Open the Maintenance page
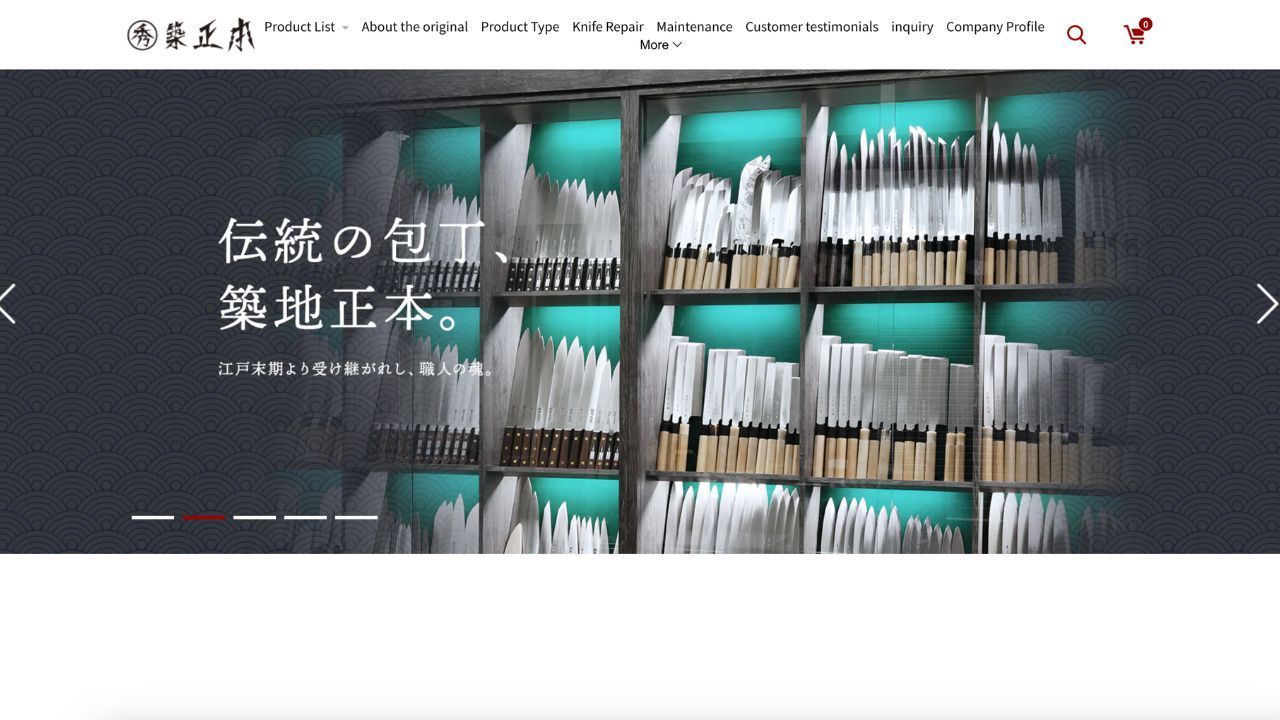 tap(694, 27)
